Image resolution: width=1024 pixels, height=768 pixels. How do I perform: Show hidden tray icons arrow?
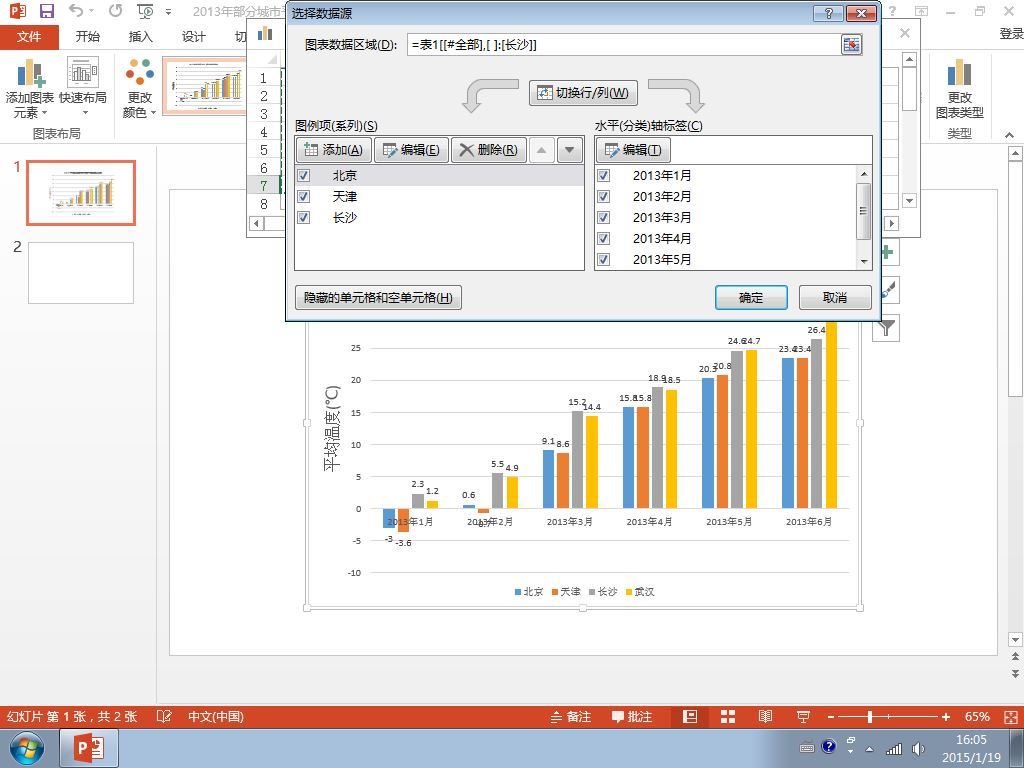click(x=869, y=749)
